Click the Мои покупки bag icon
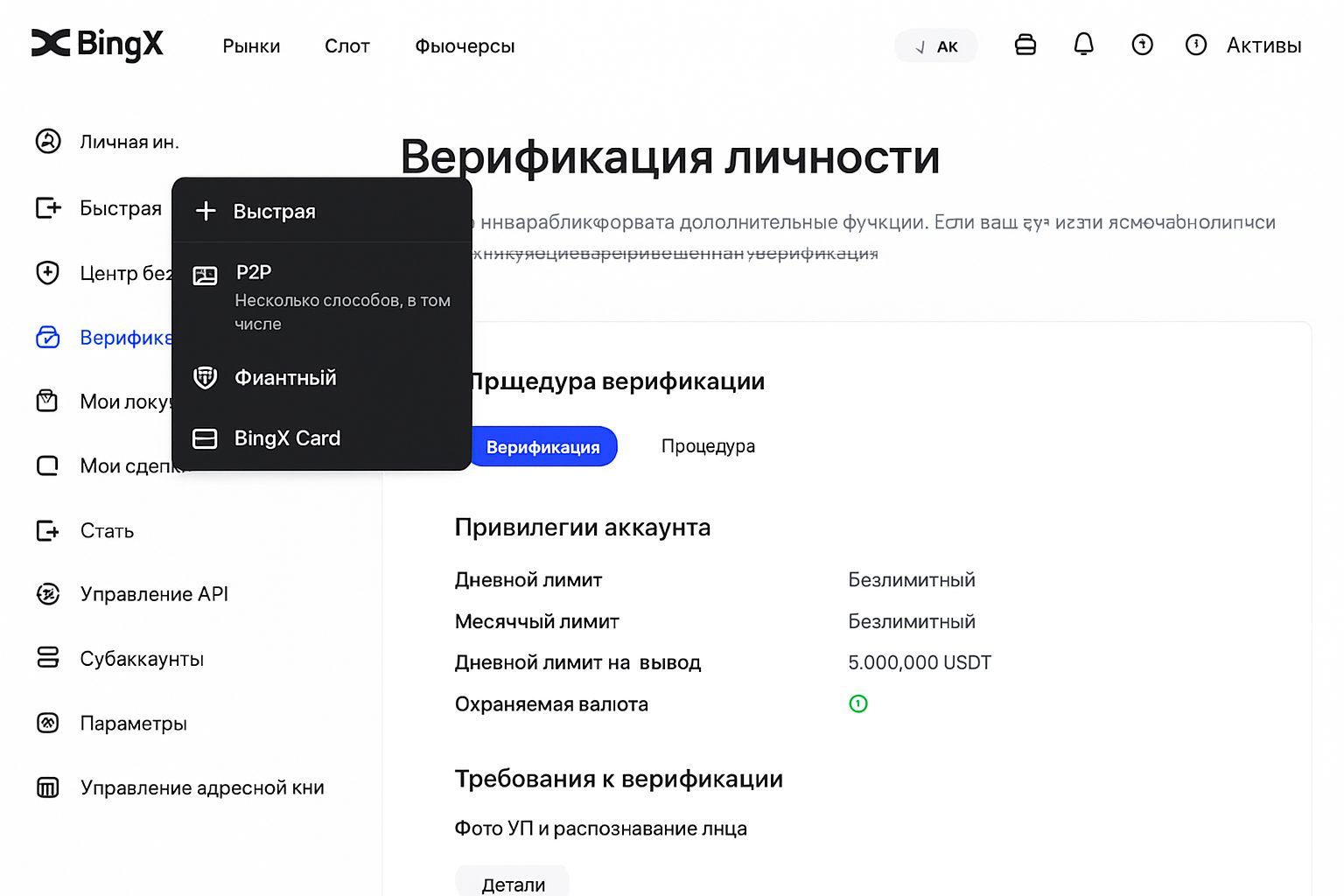Image resolution: width=1344 pixels, height=896 pixels. [47, 402]
